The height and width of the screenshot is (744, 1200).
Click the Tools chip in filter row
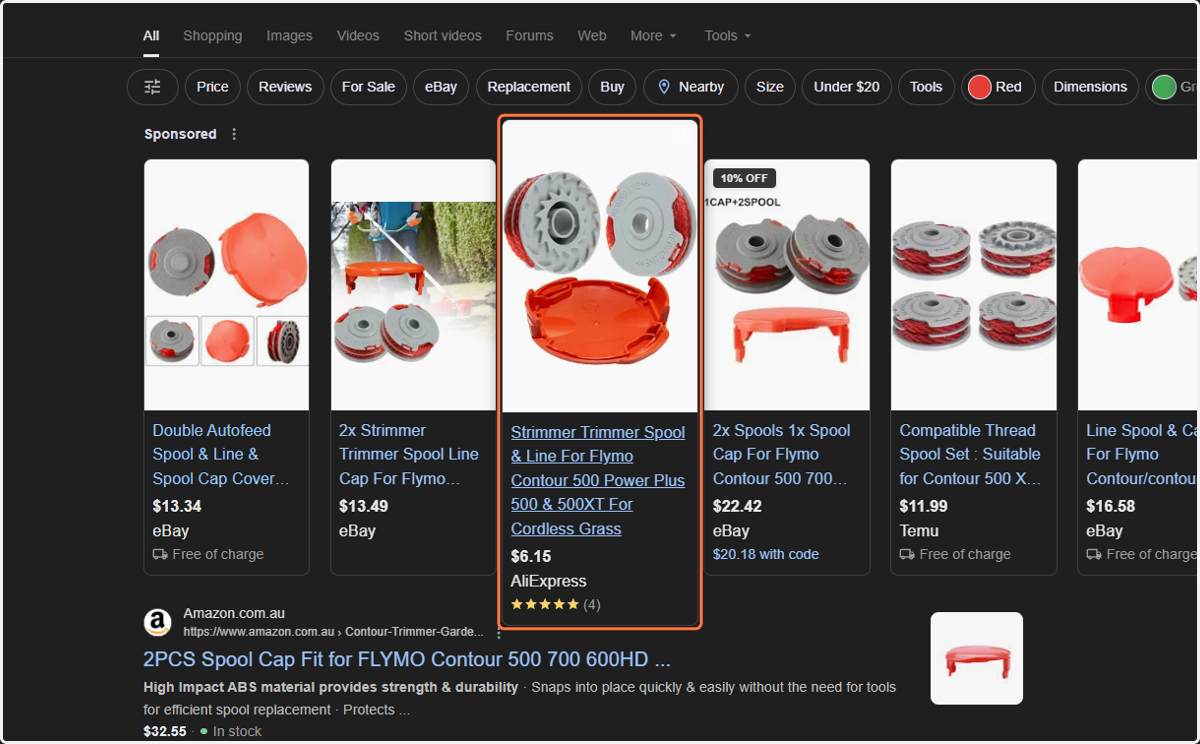point(926,87)
